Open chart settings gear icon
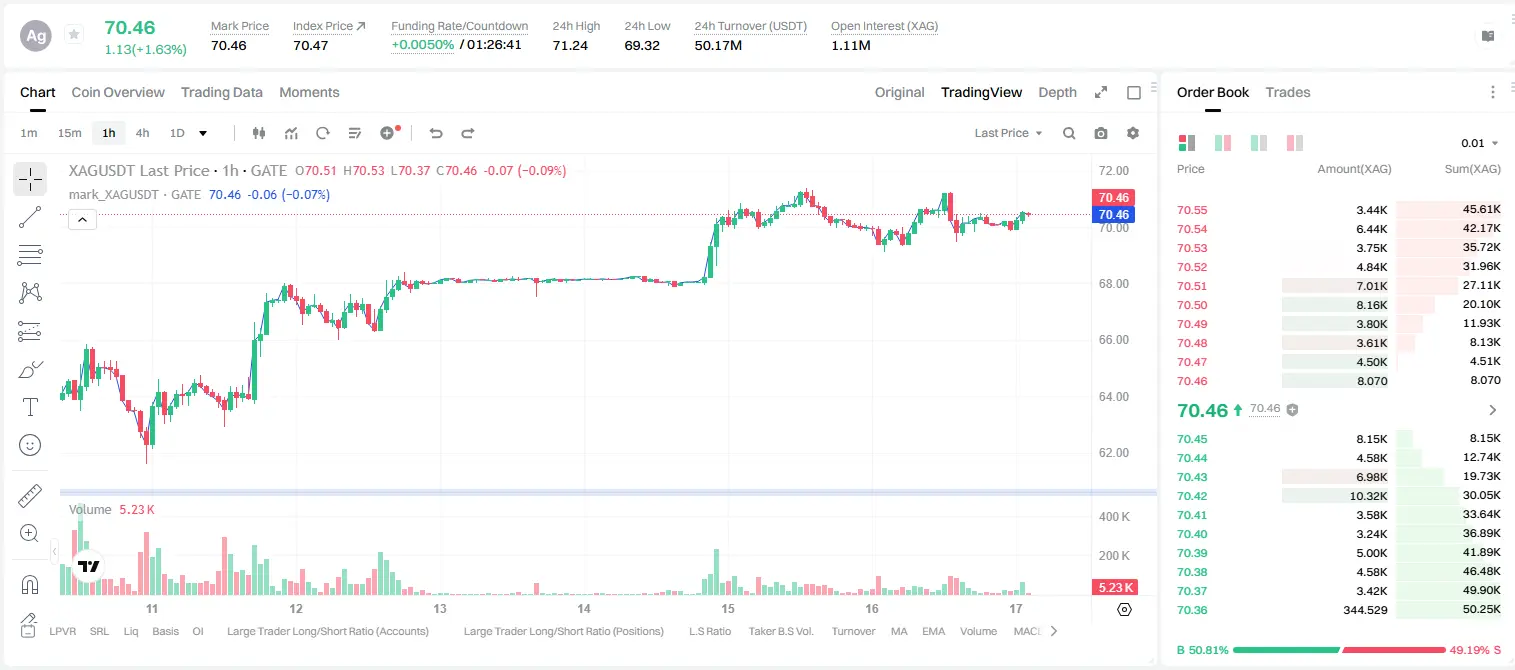This screenshot has height=670, width=1515. tap(1133, 133)
